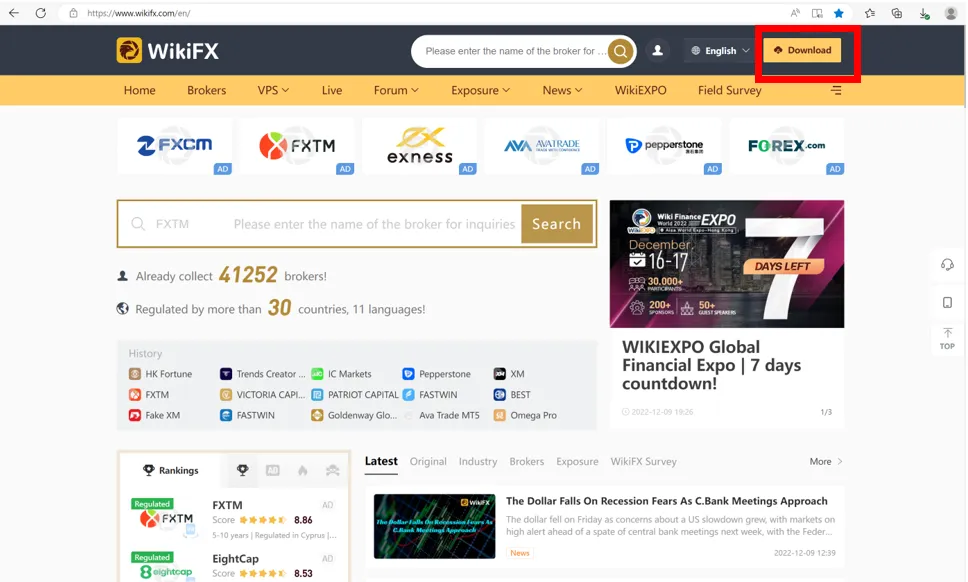This screenshot has width=968, height=582.
Task: Switch to the Original news tab
Action: click(x=428, y=461)
